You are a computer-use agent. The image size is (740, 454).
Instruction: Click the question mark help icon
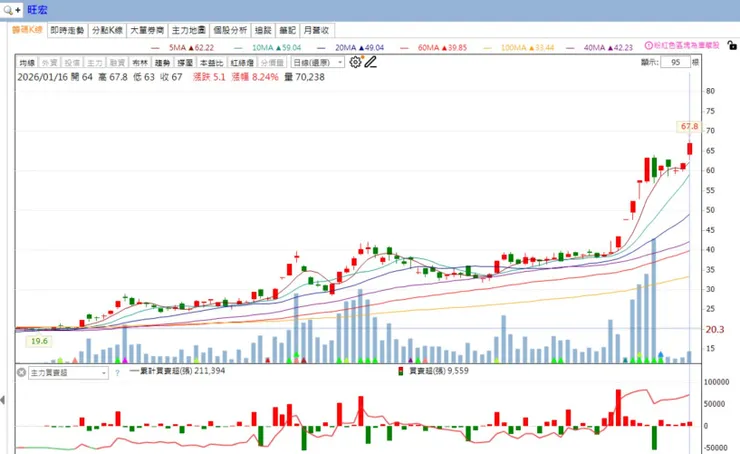point(117,373)
